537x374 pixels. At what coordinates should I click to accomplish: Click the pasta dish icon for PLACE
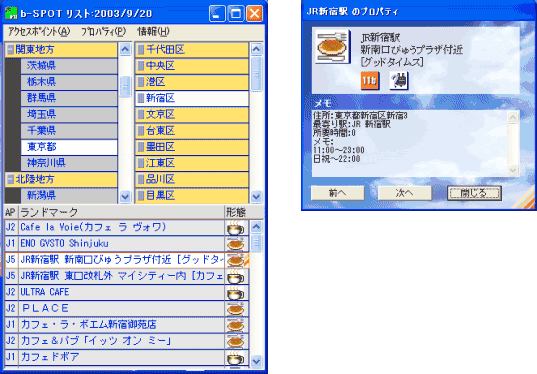[236, 309]
